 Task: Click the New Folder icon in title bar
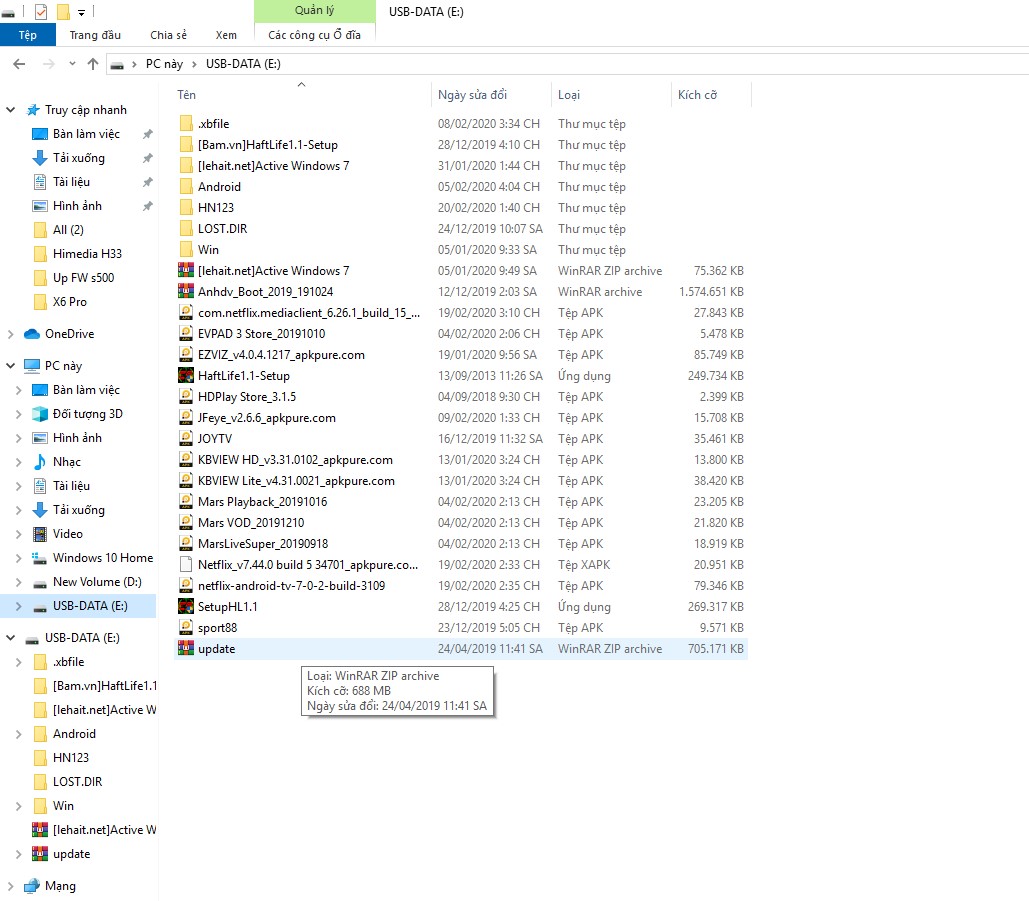coord(63,12)
